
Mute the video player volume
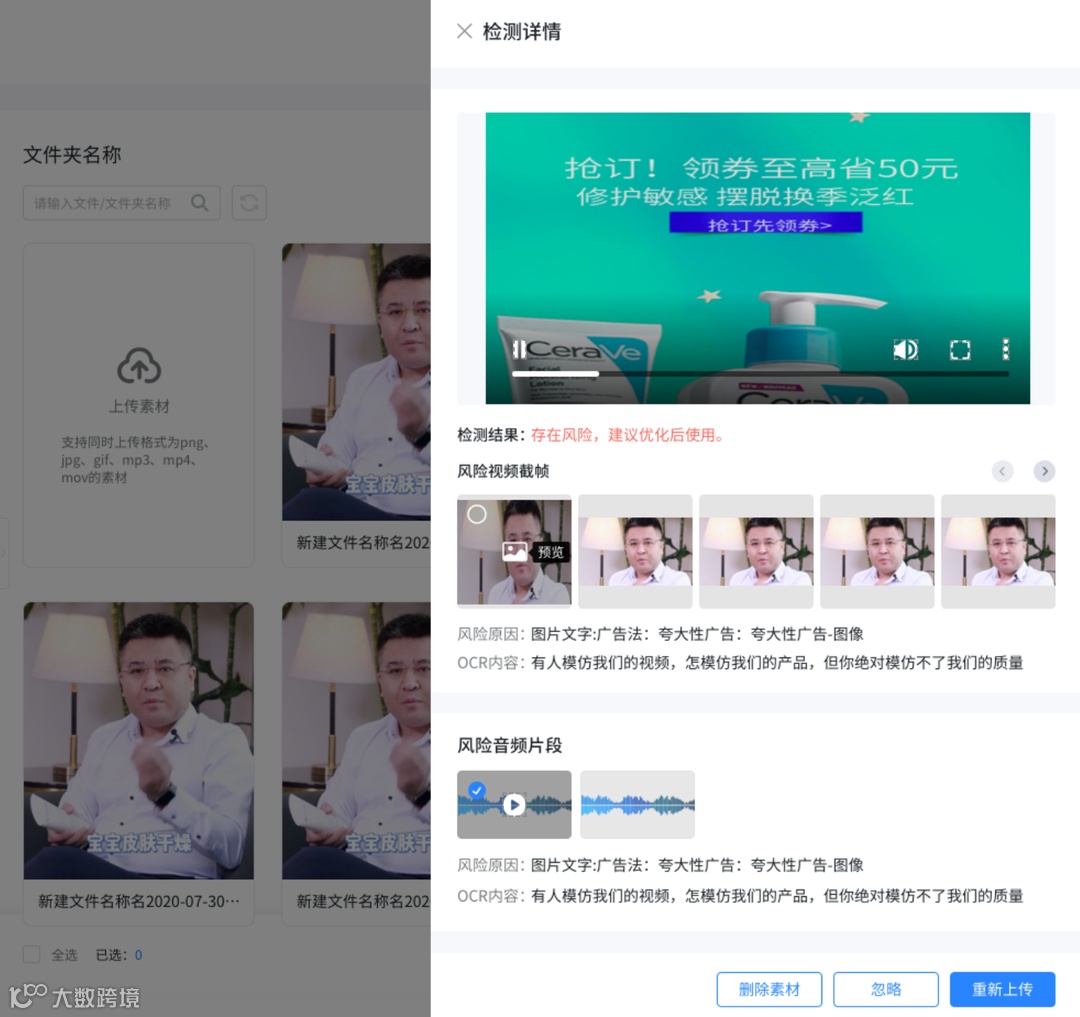[905, 349]
